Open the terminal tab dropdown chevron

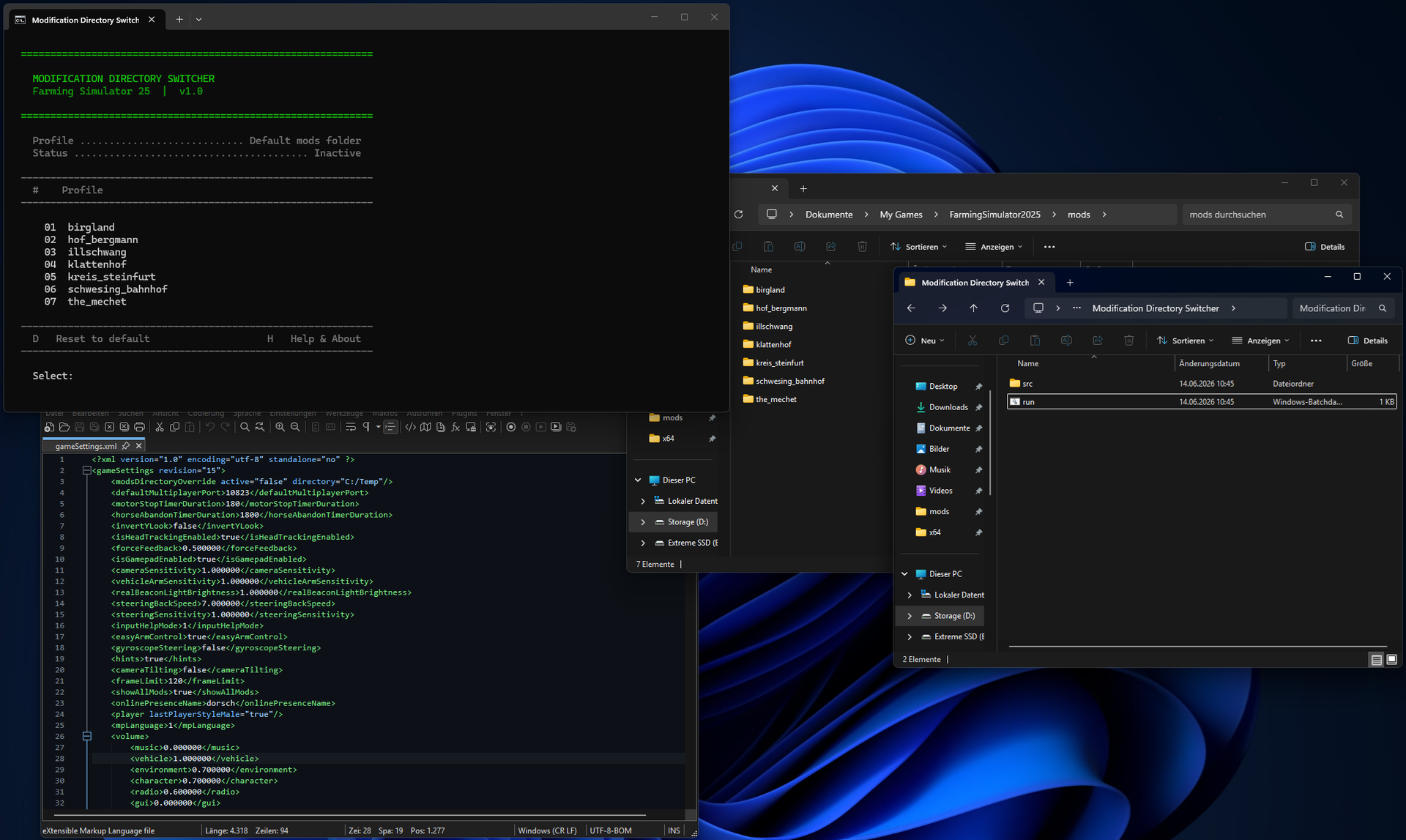coord(199,20)
